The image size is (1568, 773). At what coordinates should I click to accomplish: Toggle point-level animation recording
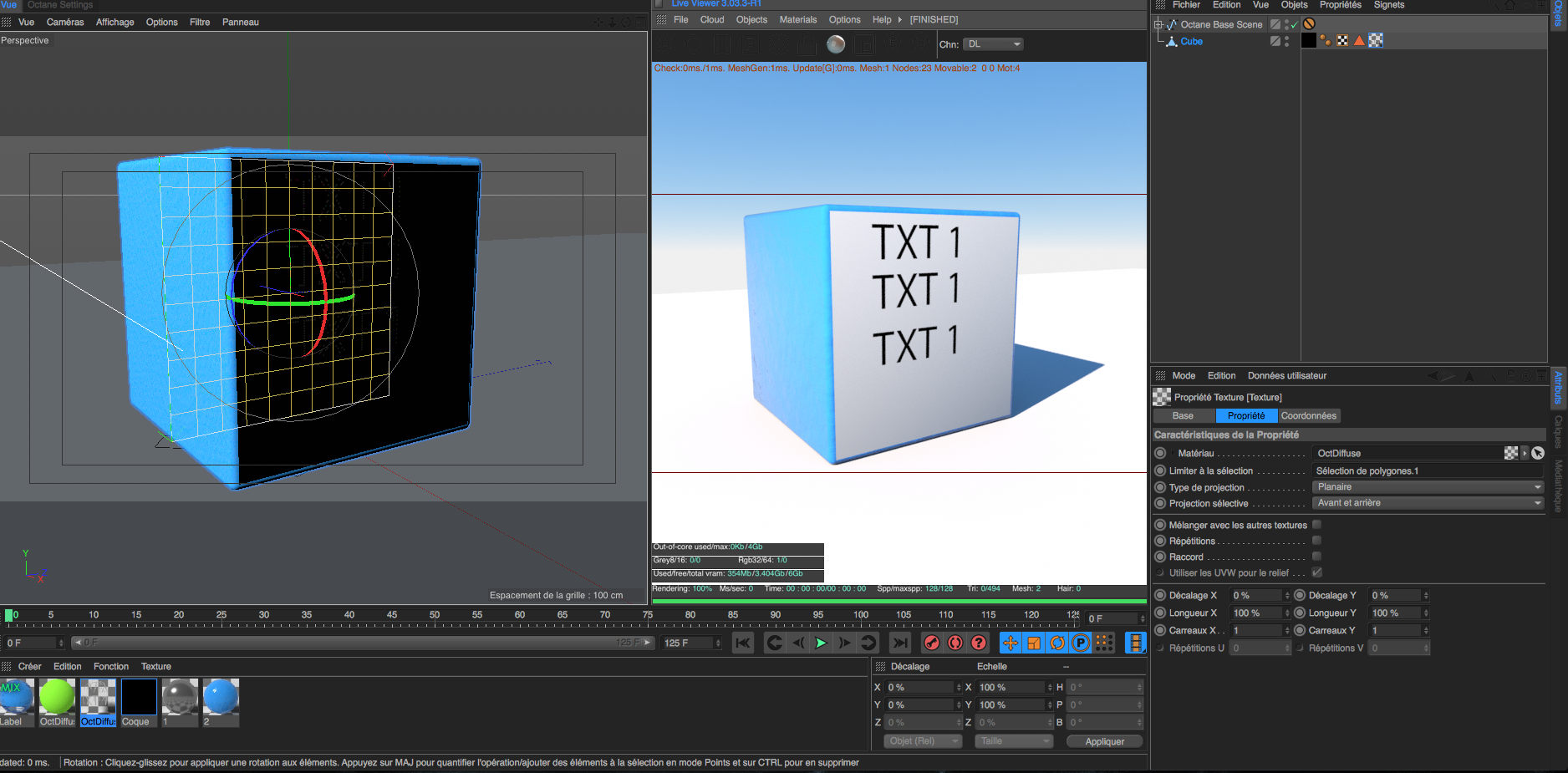click(1104, 643)
